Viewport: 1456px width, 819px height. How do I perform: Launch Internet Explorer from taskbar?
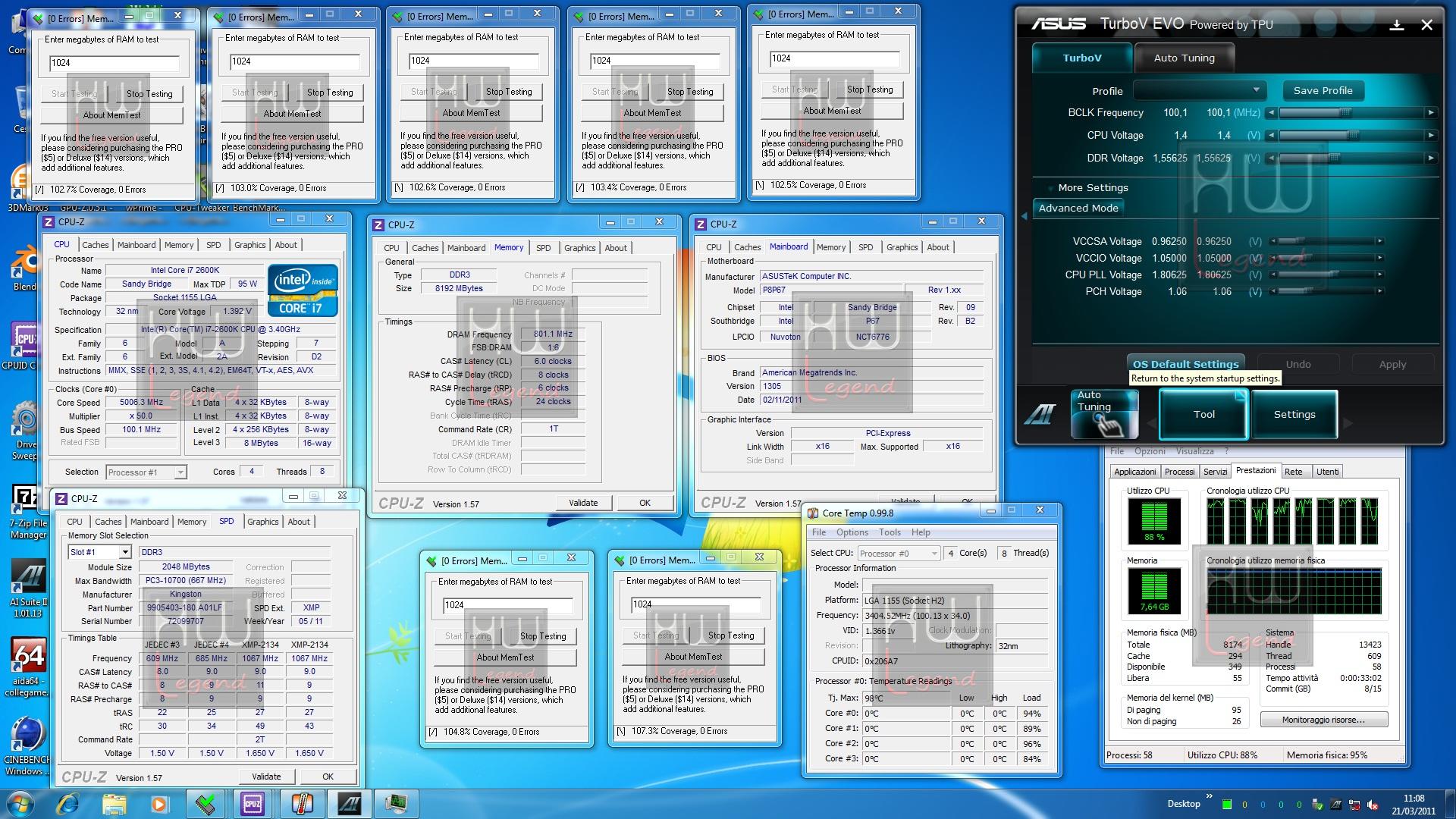click(68, 804)
